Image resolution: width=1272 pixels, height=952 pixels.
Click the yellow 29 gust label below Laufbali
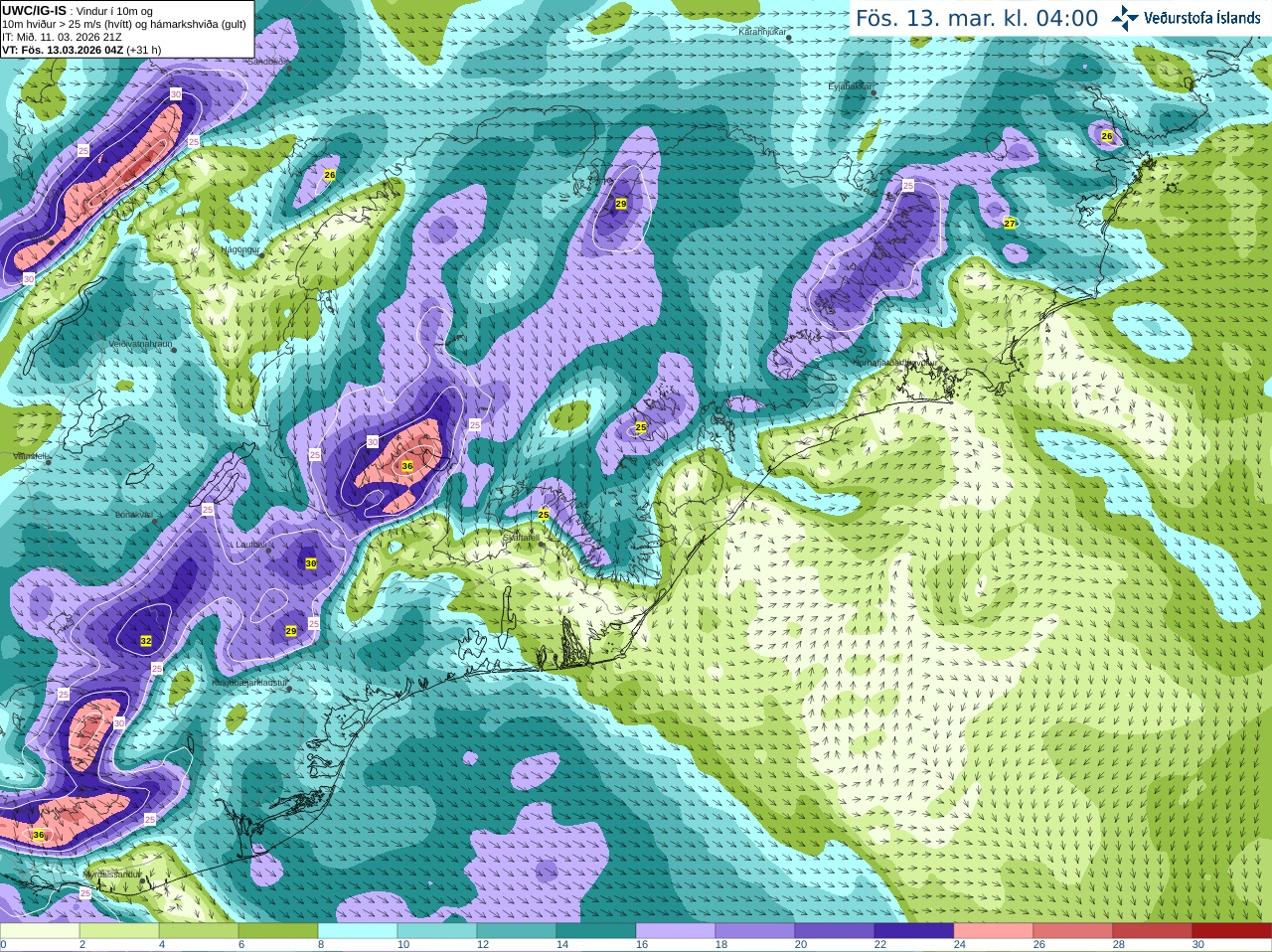pos(291,631)
